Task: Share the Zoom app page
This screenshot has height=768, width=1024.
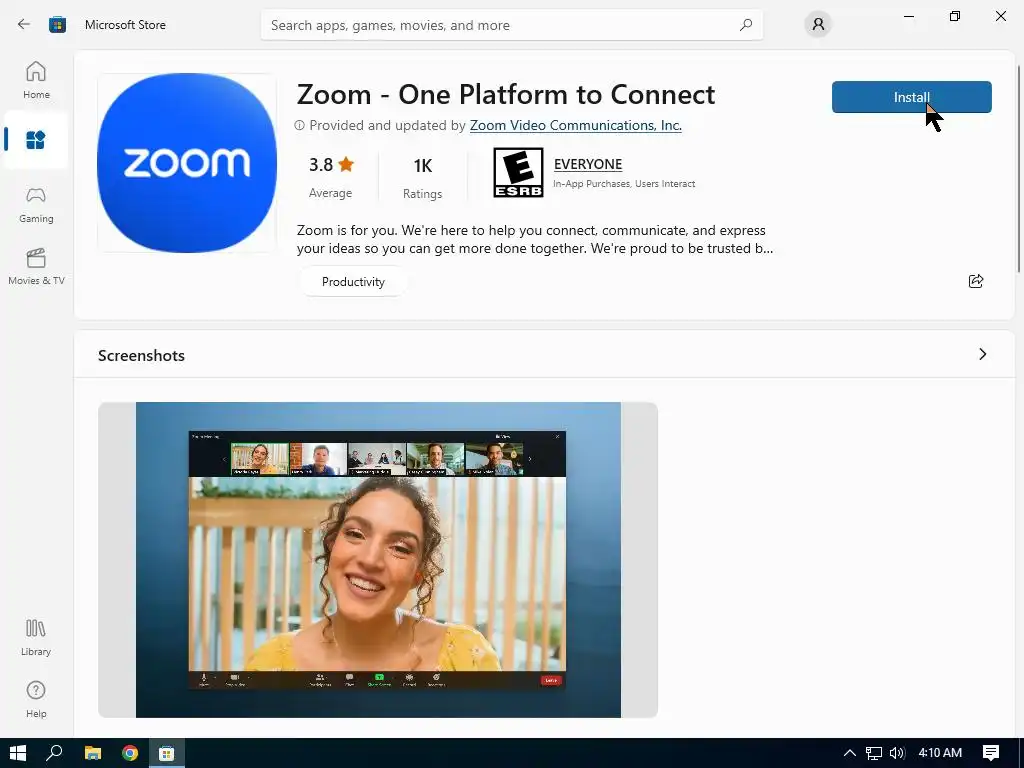Action: pos(976,281)
